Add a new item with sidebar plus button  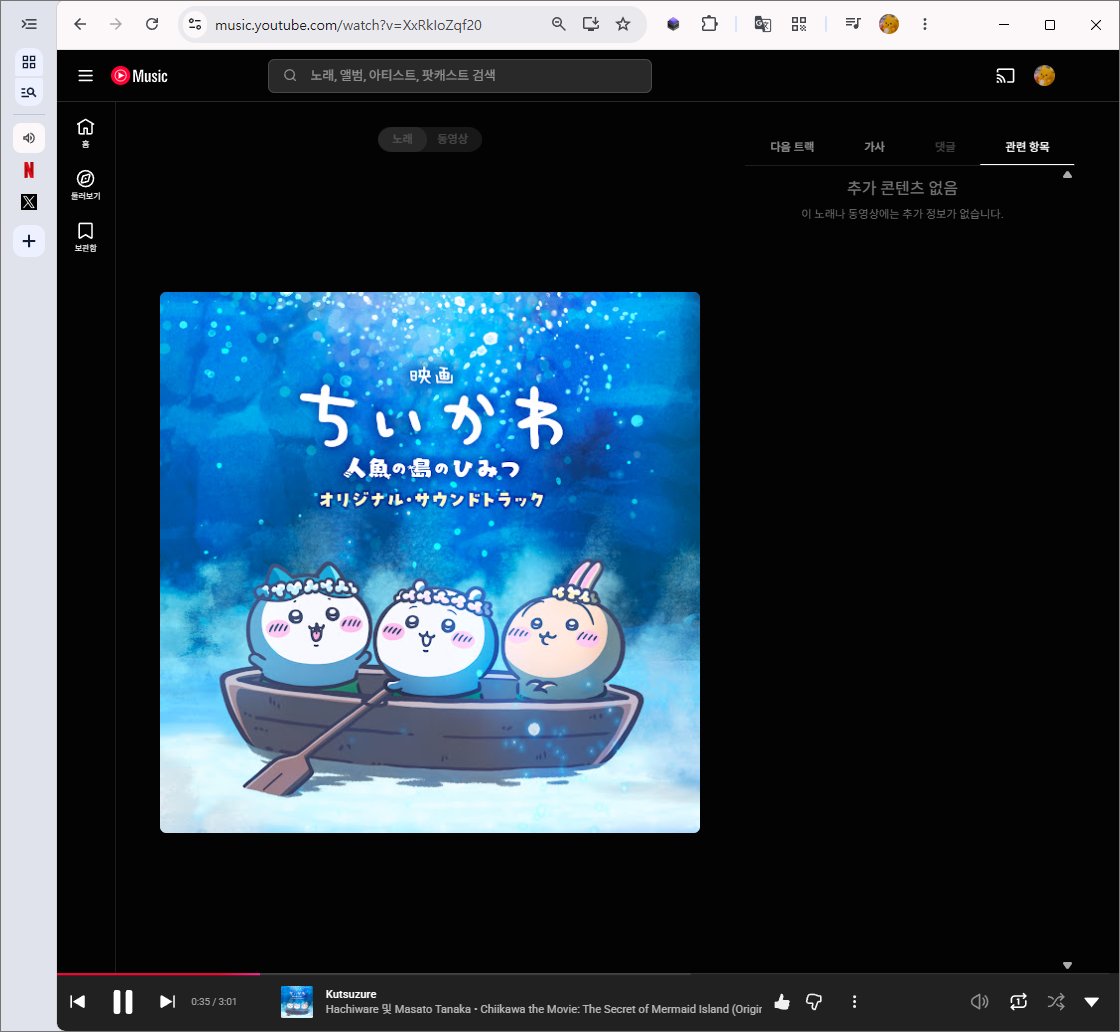pos(29,241)
